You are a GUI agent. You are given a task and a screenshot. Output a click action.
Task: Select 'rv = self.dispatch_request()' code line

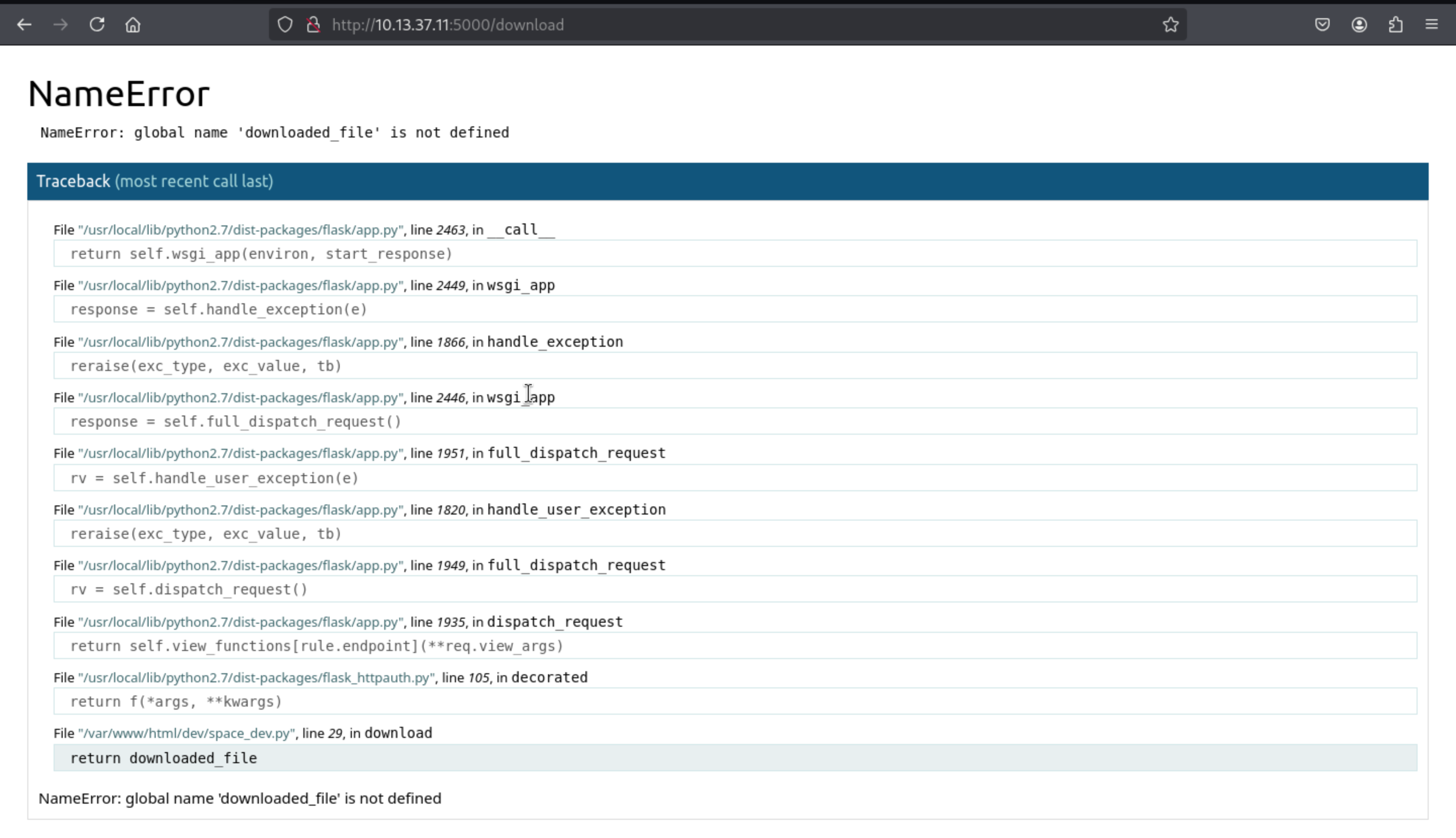pyautogui.click(x=735, y=590)
